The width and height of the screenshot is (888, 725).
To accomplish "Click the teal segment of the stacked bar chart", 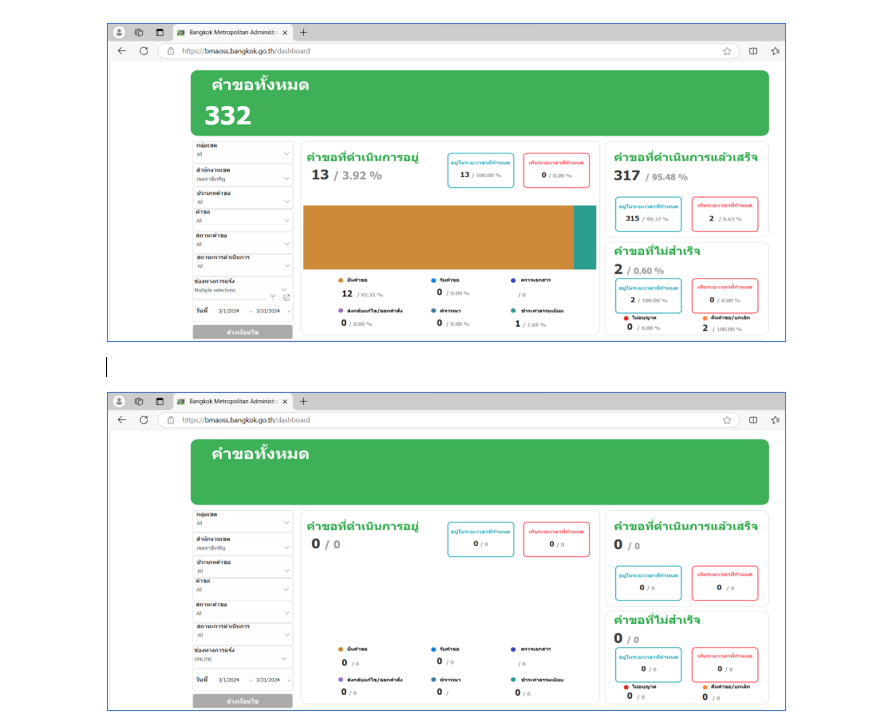I will tap(584, 237).
